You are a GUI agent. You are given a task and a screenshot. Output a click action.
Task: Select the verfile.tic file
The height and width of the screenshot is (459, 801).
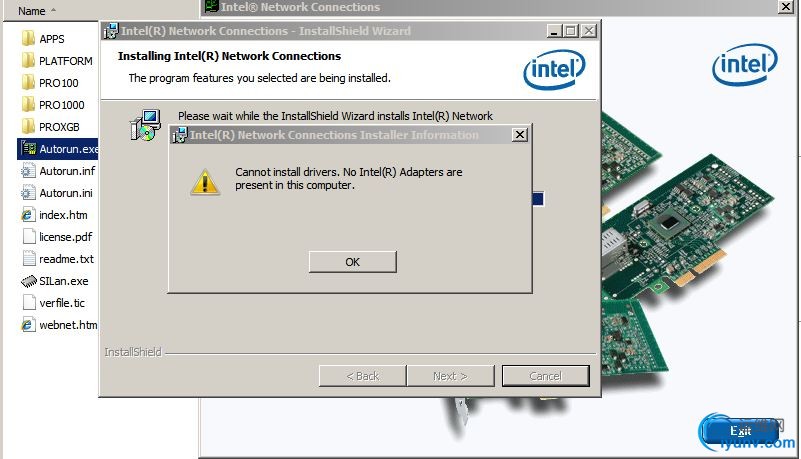tap(54, 303)
